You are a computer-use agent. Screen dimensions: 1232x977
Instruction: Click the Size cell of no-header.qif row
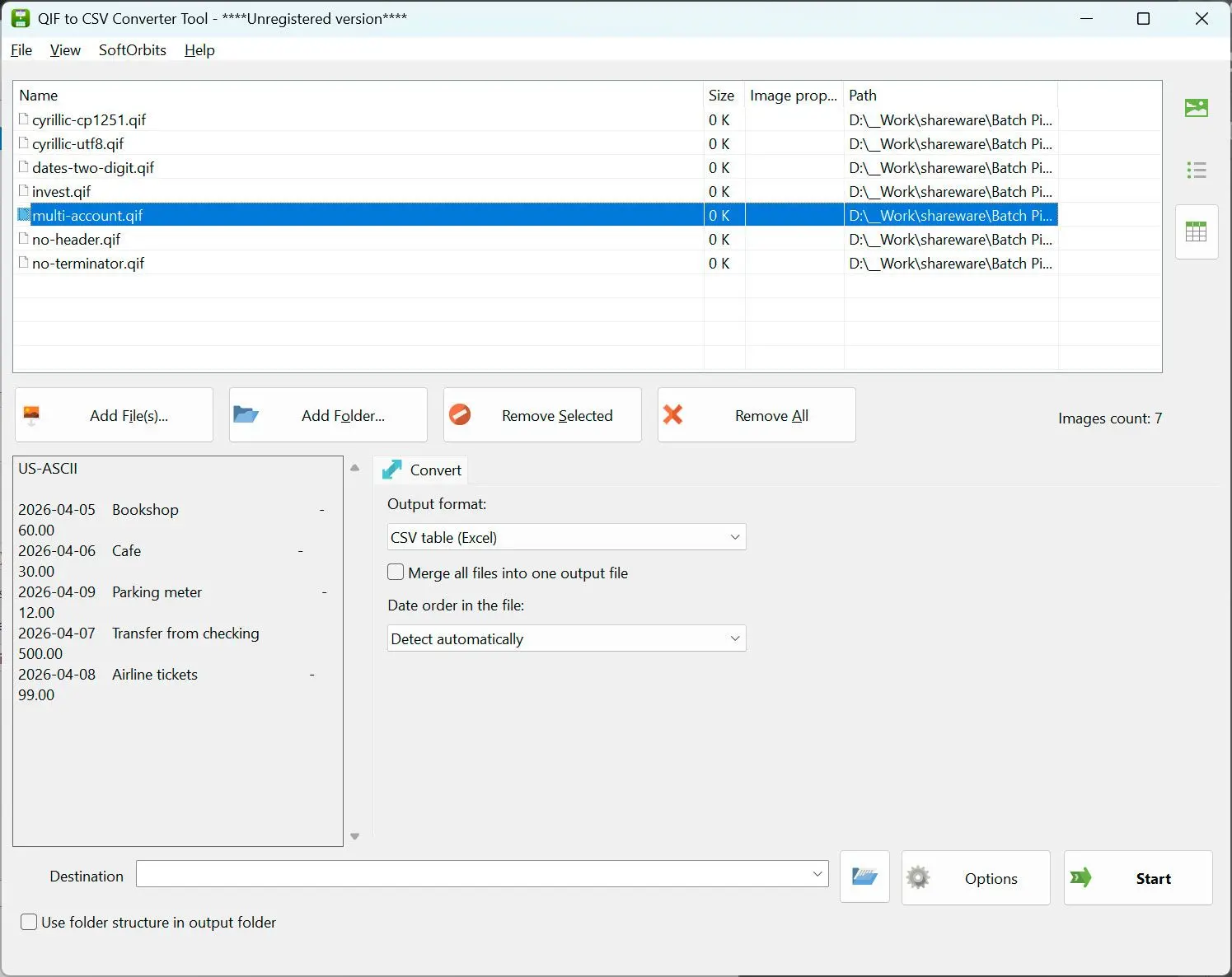pyautogui.click(x=724, y=239)
